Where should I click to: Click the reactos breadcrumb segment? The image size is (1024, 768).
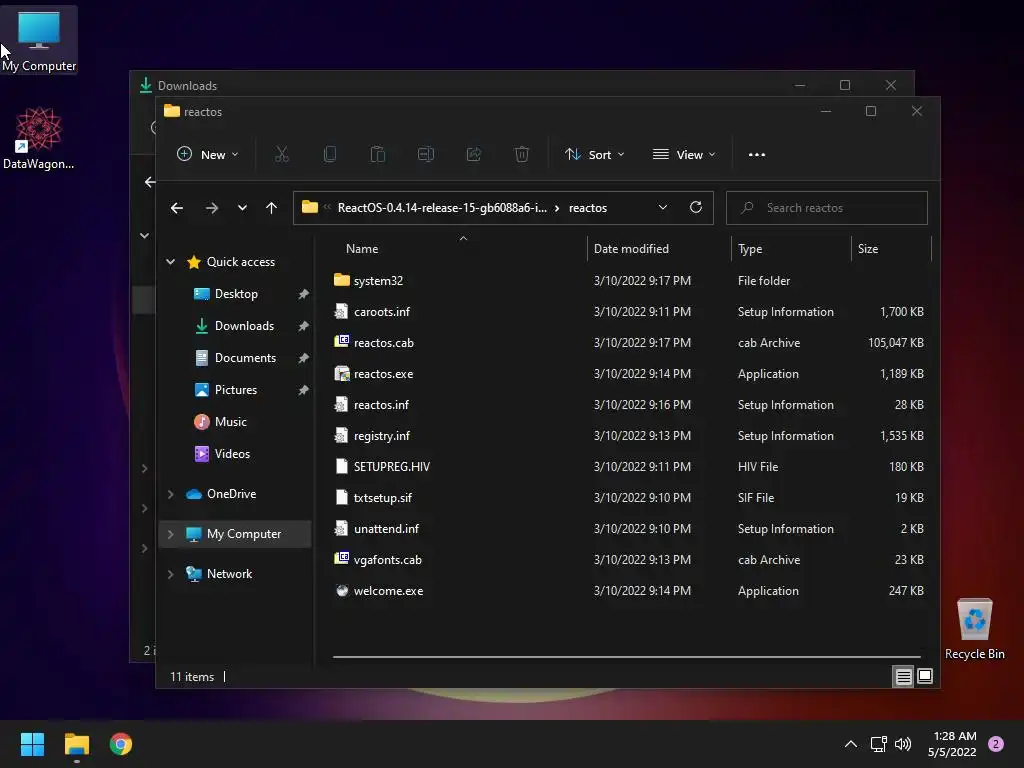pyautogui.click(x=588, y=208)
